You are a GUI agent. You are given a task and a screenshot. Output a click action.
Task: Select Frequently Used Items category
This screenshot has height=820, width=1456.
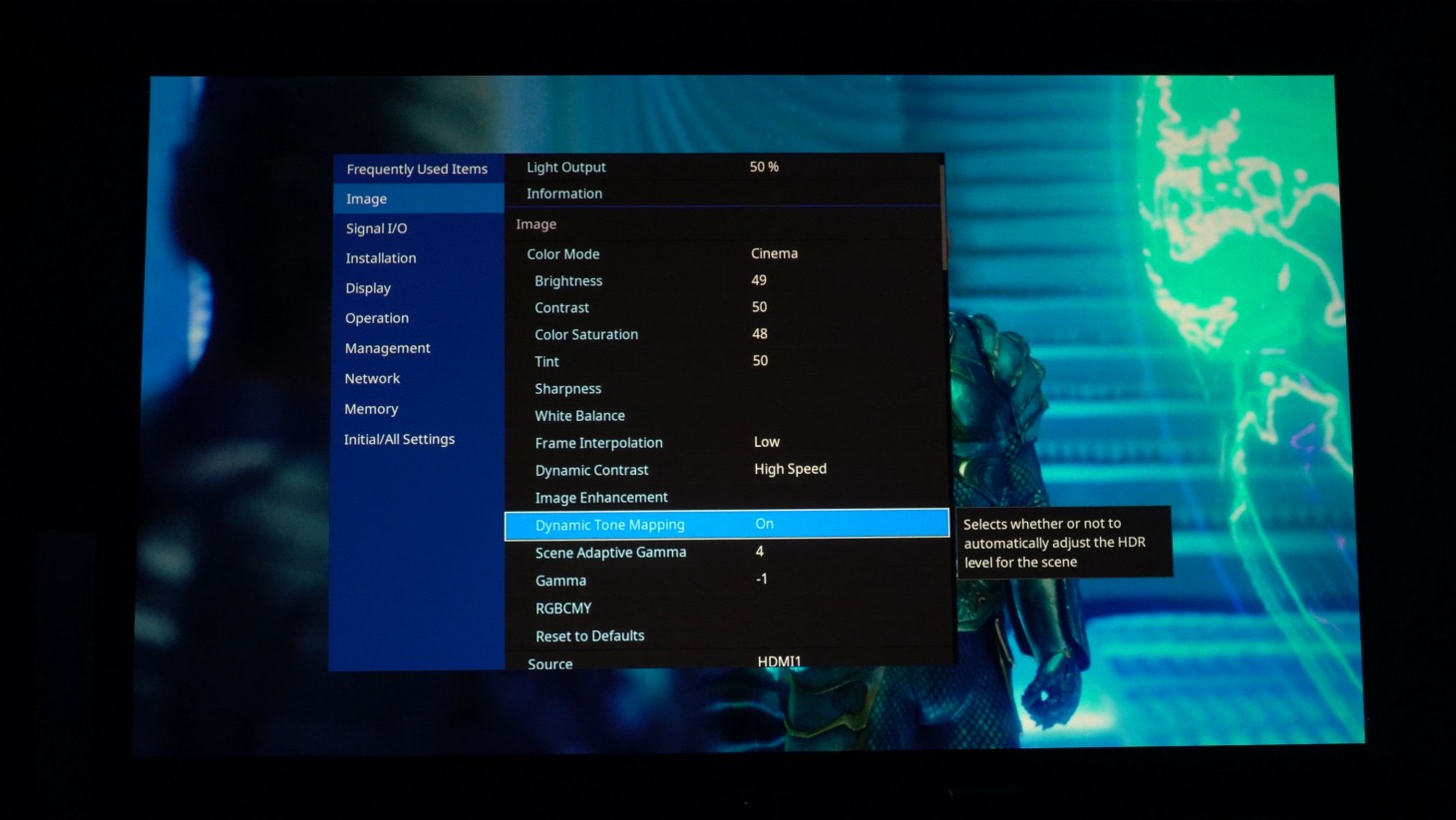(417, 169)
